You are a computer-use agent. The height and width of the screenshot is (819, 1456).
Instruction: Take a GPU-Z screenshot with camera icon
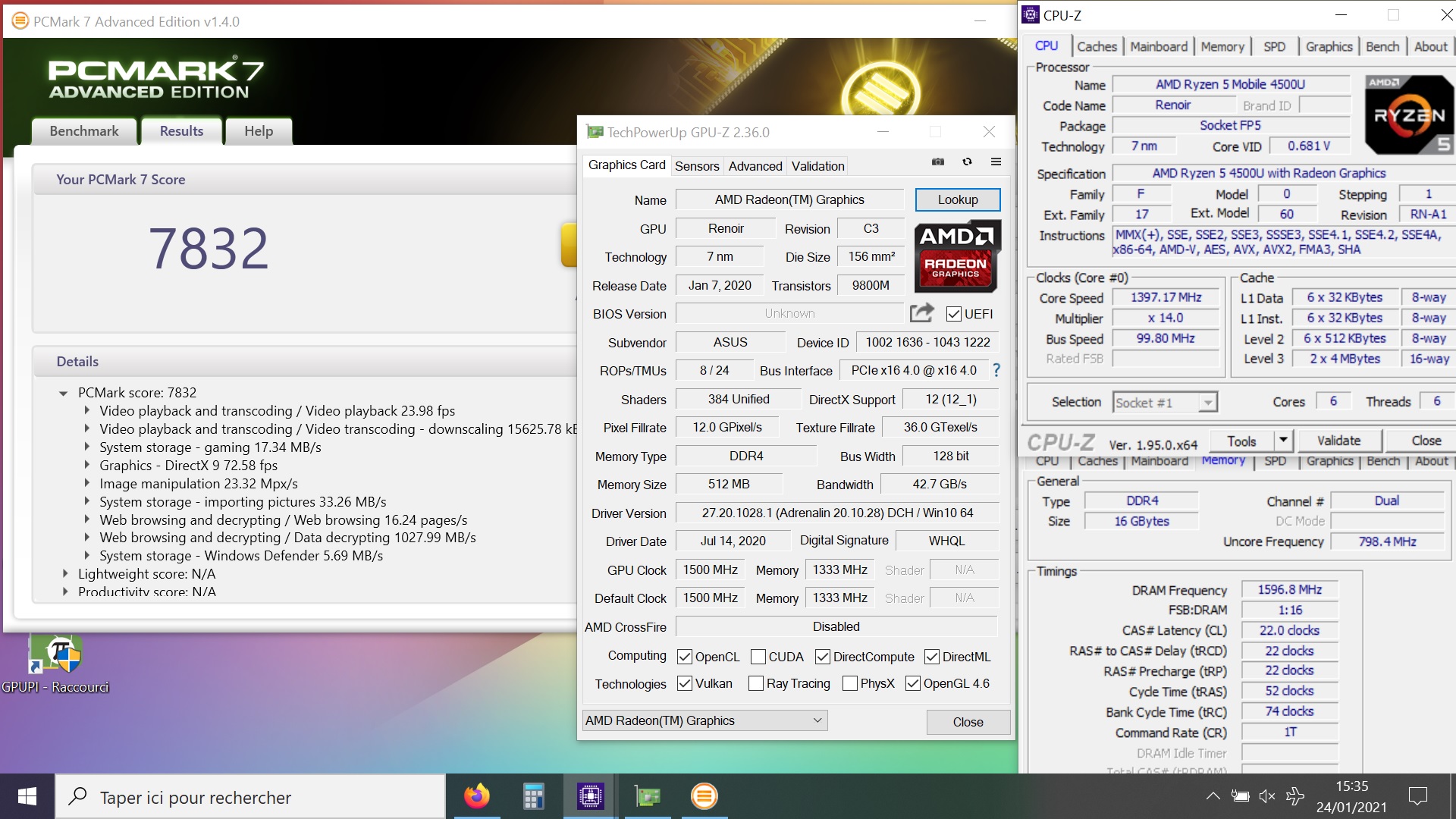(x=938, y=162)
